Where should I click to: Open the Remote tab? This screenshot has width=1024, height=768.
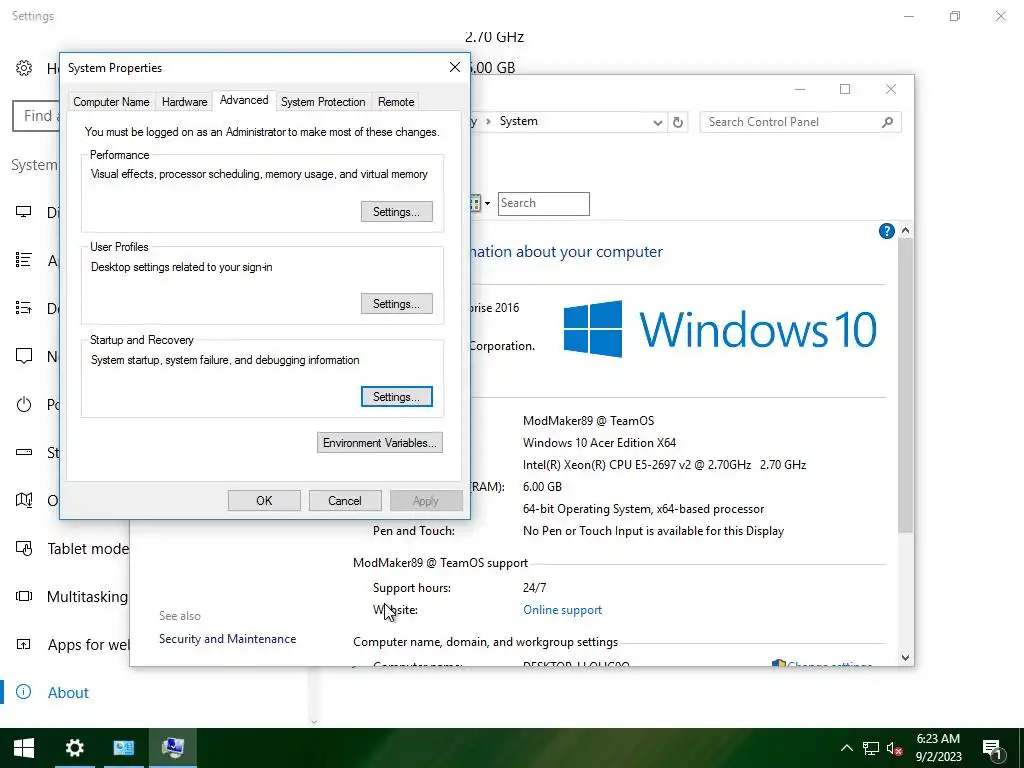396,102
